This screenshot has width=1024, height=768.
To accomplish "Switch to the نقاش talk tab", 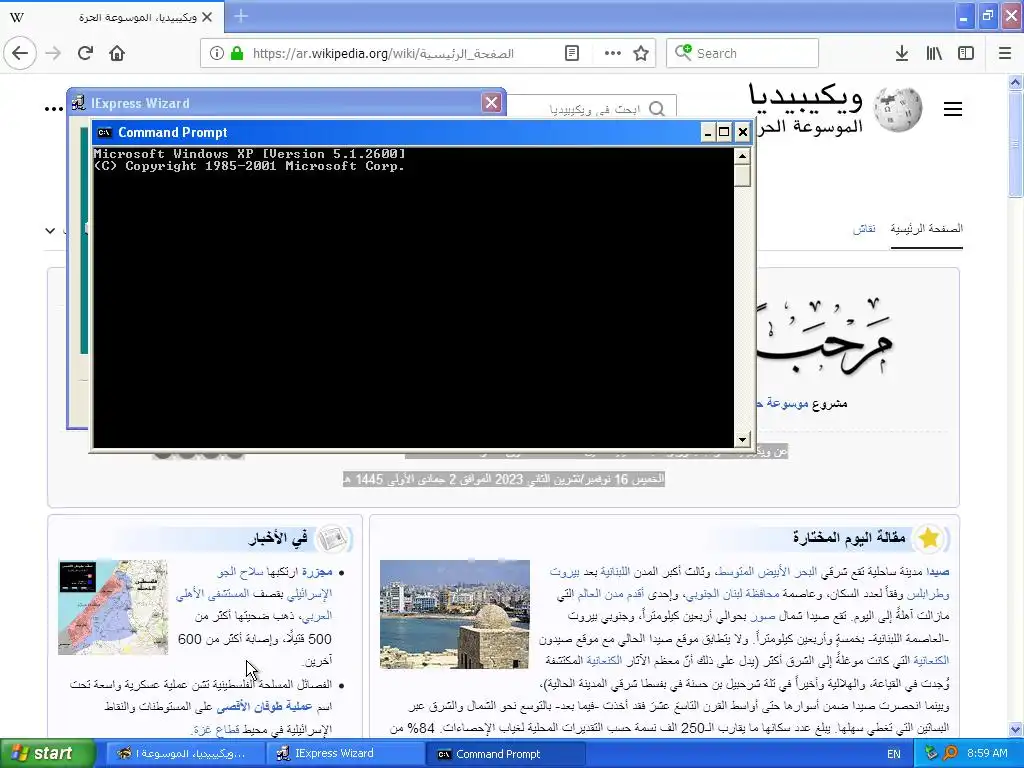I will 863,229.
